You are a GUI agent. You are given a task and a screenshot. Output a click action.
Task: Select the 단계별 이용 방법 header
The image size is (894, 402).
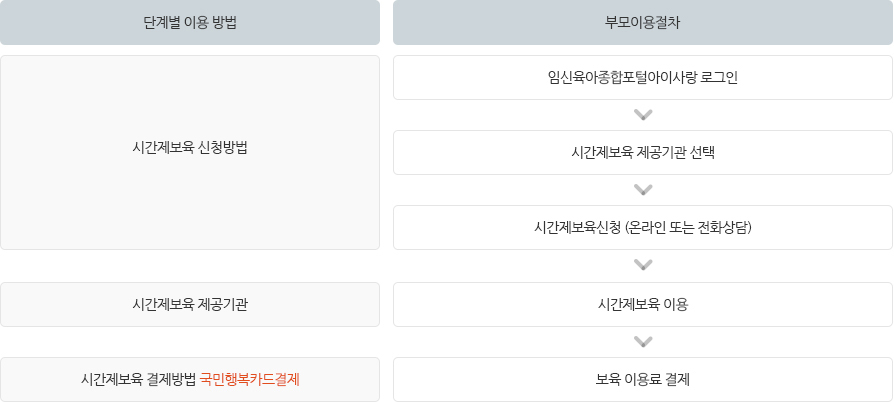tap(190, 22)
